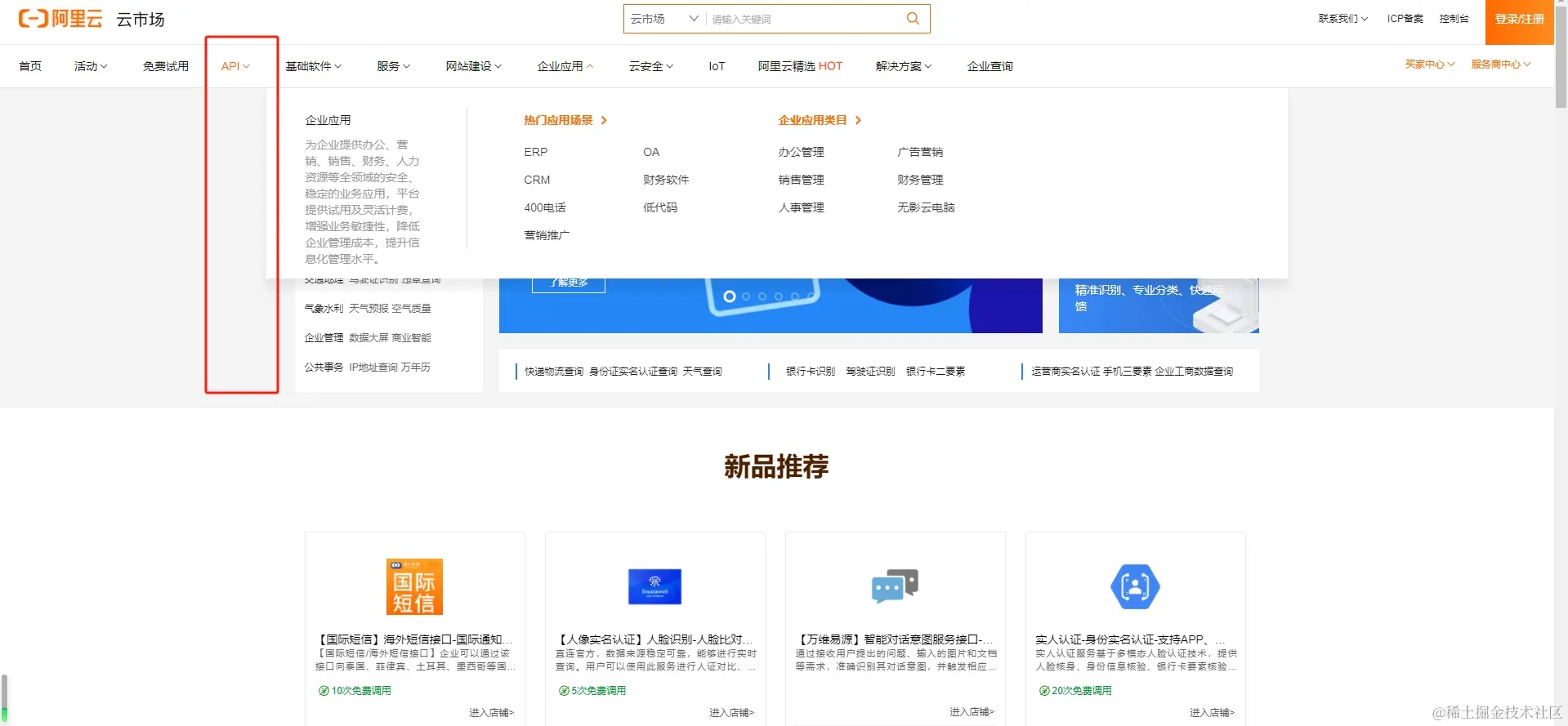Select the 广告营销 category
Image resolution: width=1568 pixels, height=726 pixels.
click(920, 152)
